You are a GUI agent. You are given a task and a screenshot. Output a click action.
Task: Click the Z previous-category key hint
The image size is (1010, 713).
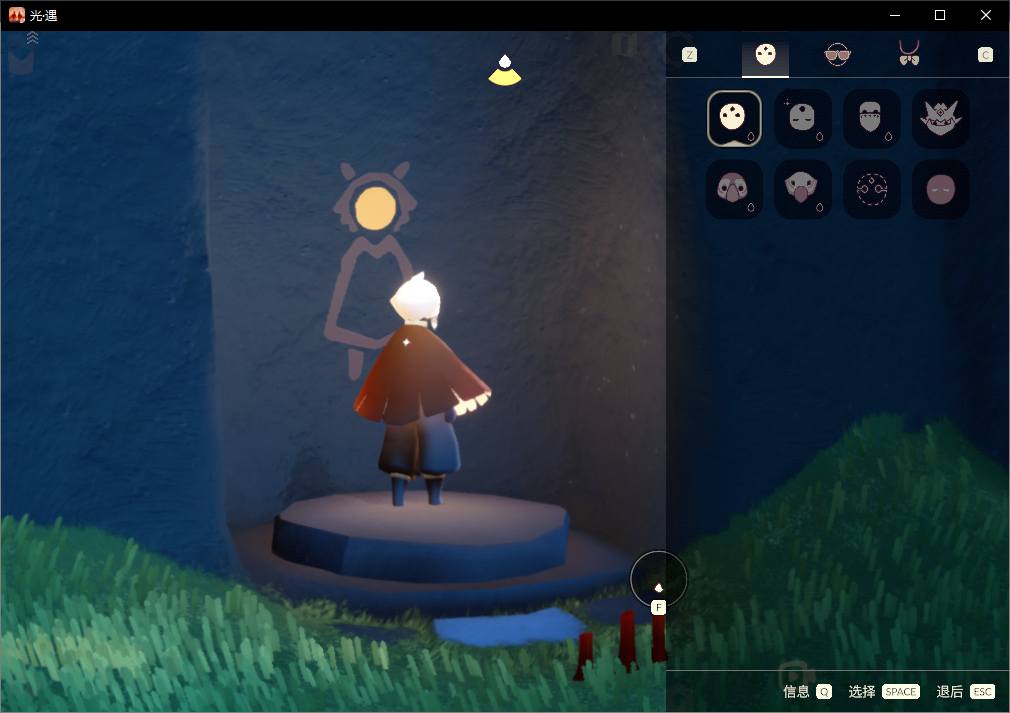pos(689,55)
